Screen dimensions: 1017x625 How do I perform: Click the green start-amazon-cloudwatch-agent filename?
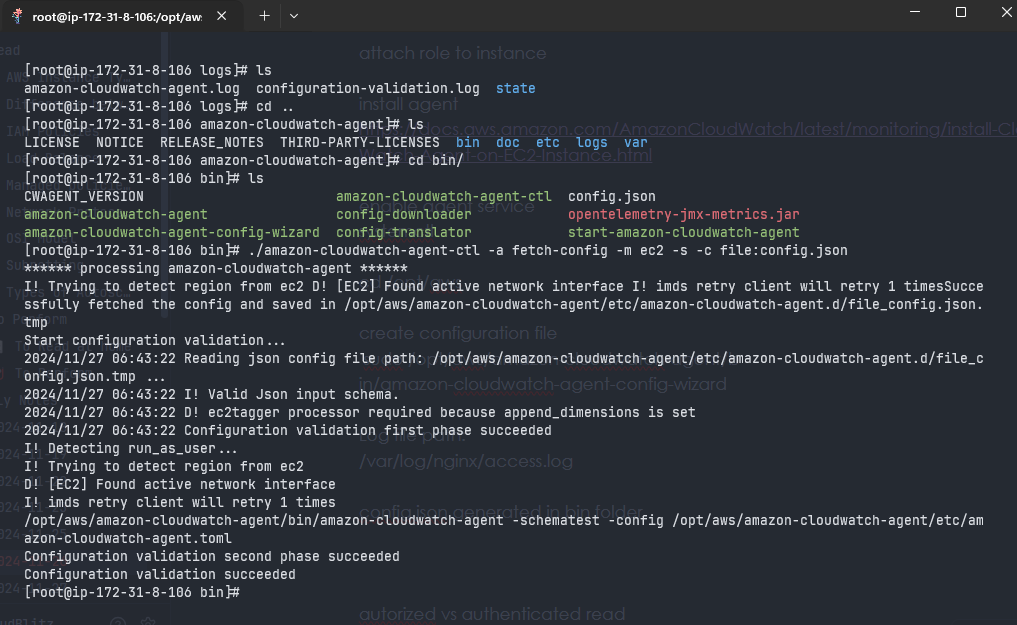click(x=683, y=232)
